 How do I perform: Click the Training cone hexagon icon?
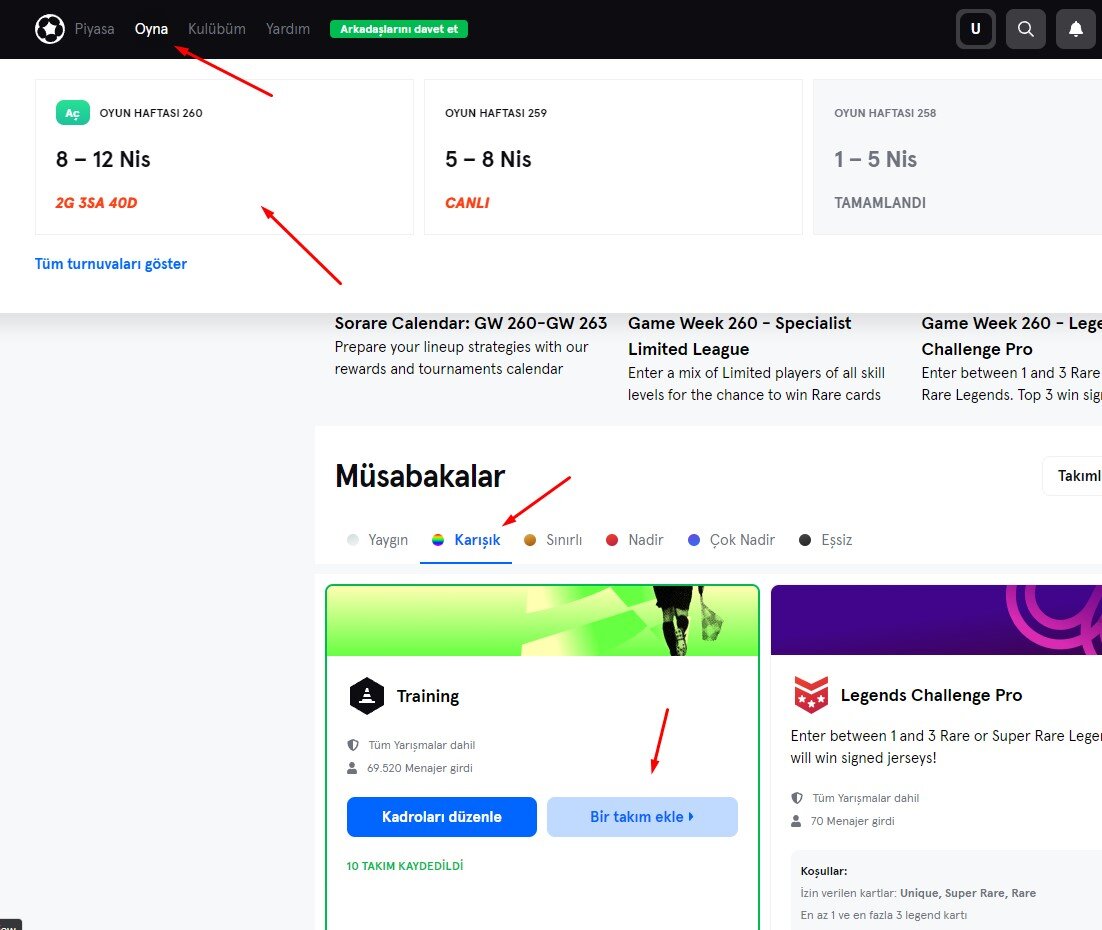click(367, 696)
